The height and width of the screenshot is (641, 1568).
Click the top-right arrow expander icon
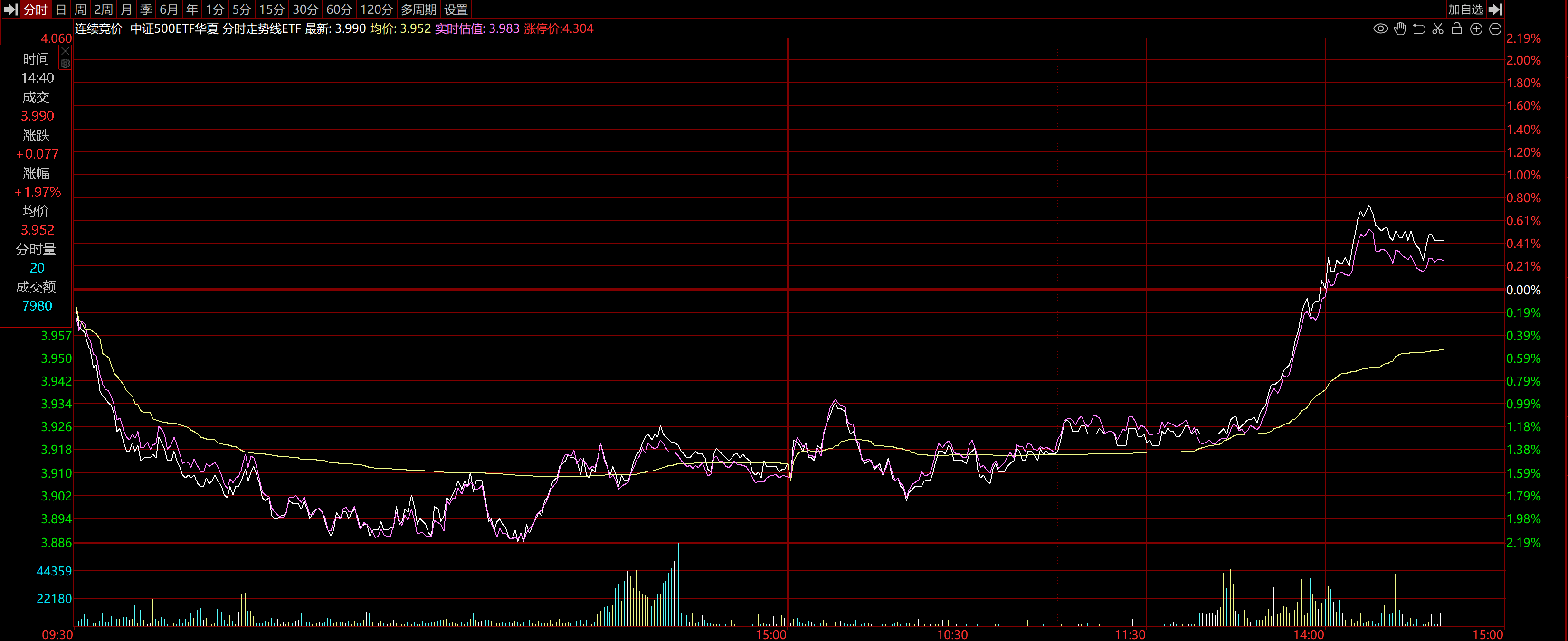(1496, 9)
